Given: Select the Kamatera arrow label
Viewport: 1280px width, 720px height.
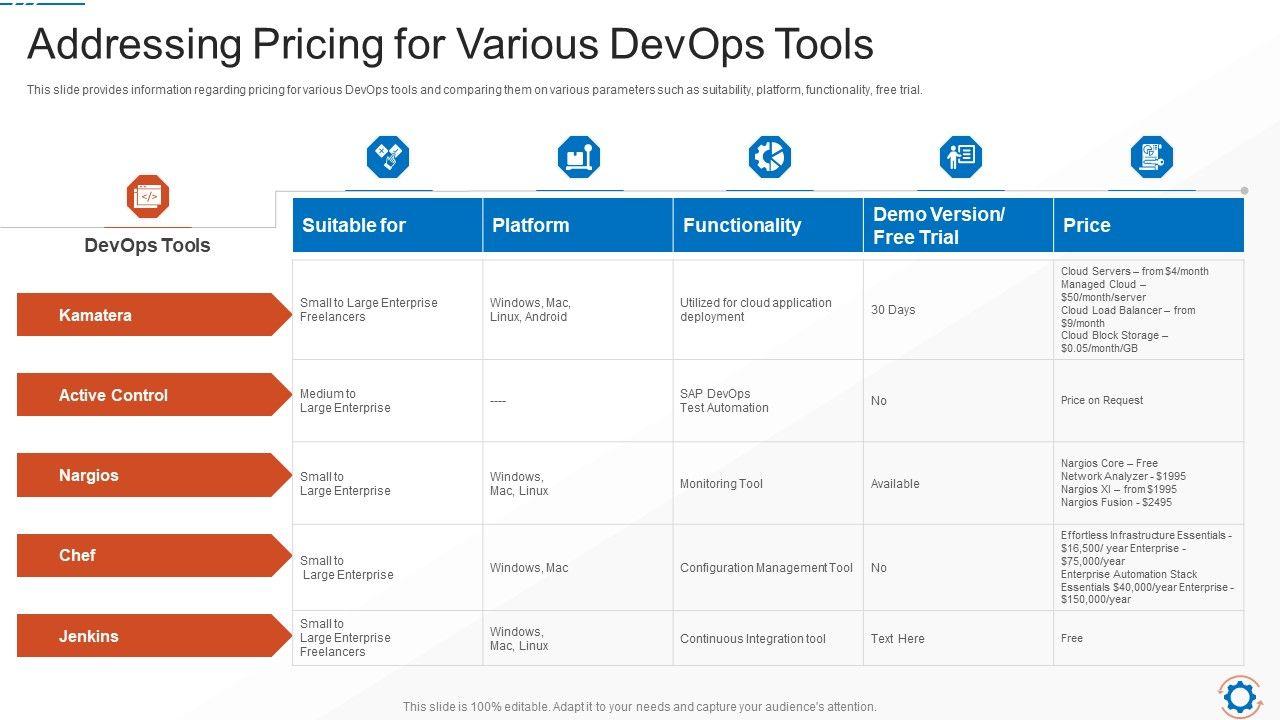Looking at the screenshot, I should (x=154, y=315).
